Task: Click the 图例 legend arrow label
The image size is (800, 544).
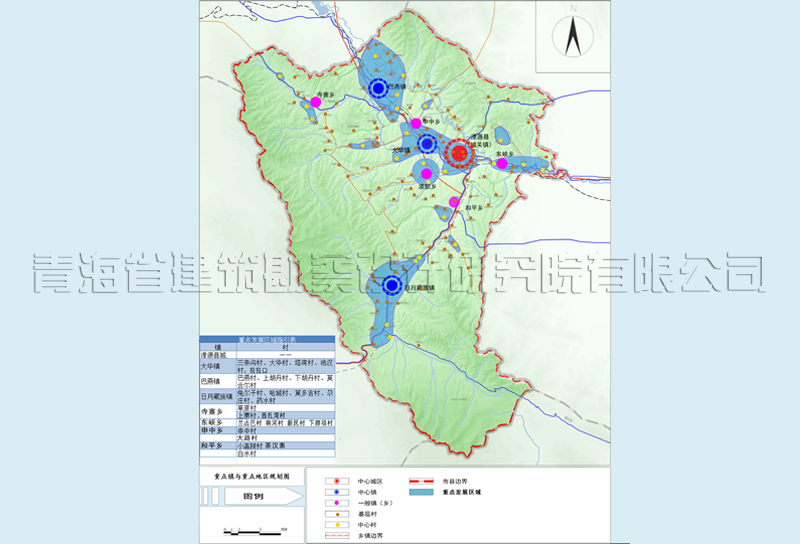Action: [245, 496]
